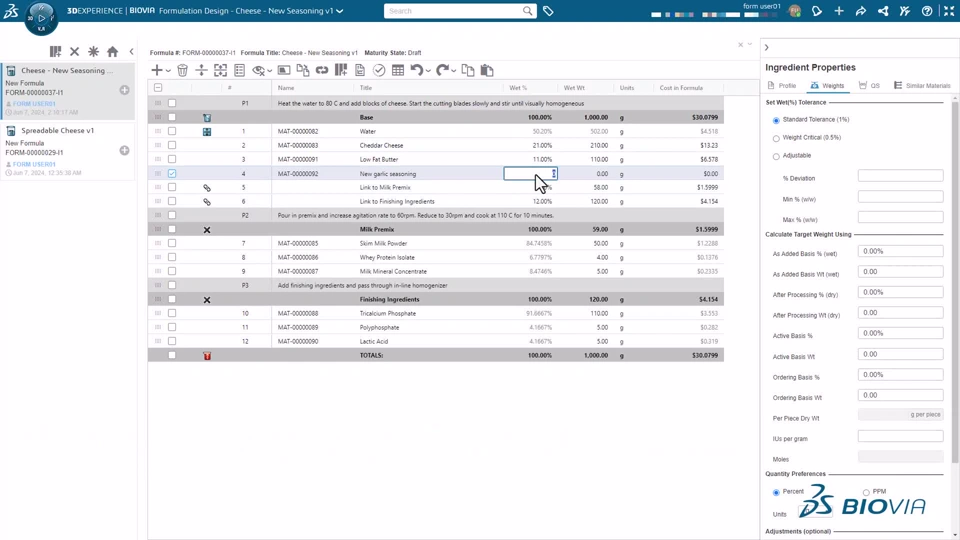Check the checkbox for Cheddar Cheese row
960x540 pixels.
172,145
